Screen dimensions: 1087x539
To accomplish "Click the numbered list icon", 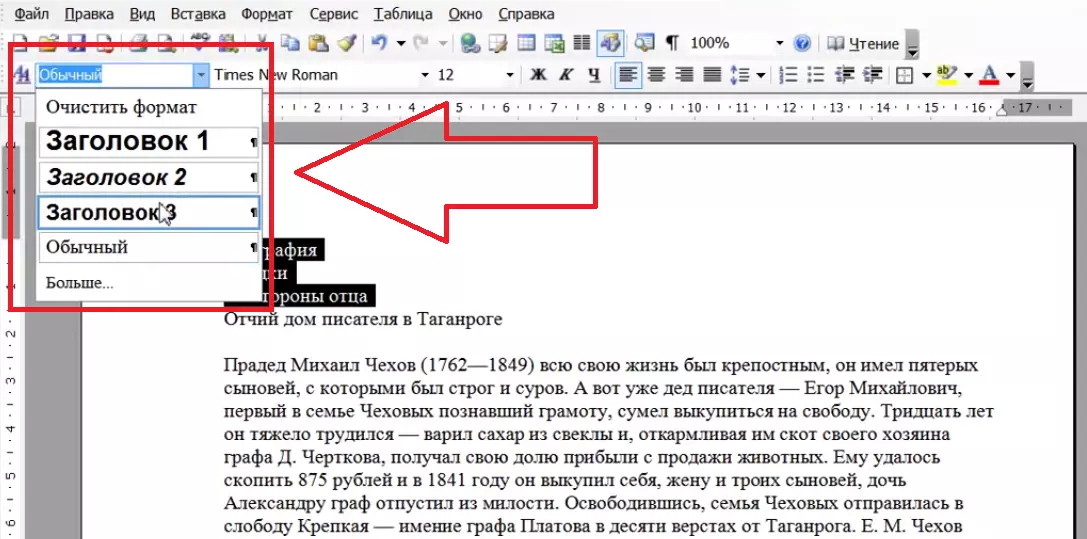I will pyautogui.click(x=788, y=75).
